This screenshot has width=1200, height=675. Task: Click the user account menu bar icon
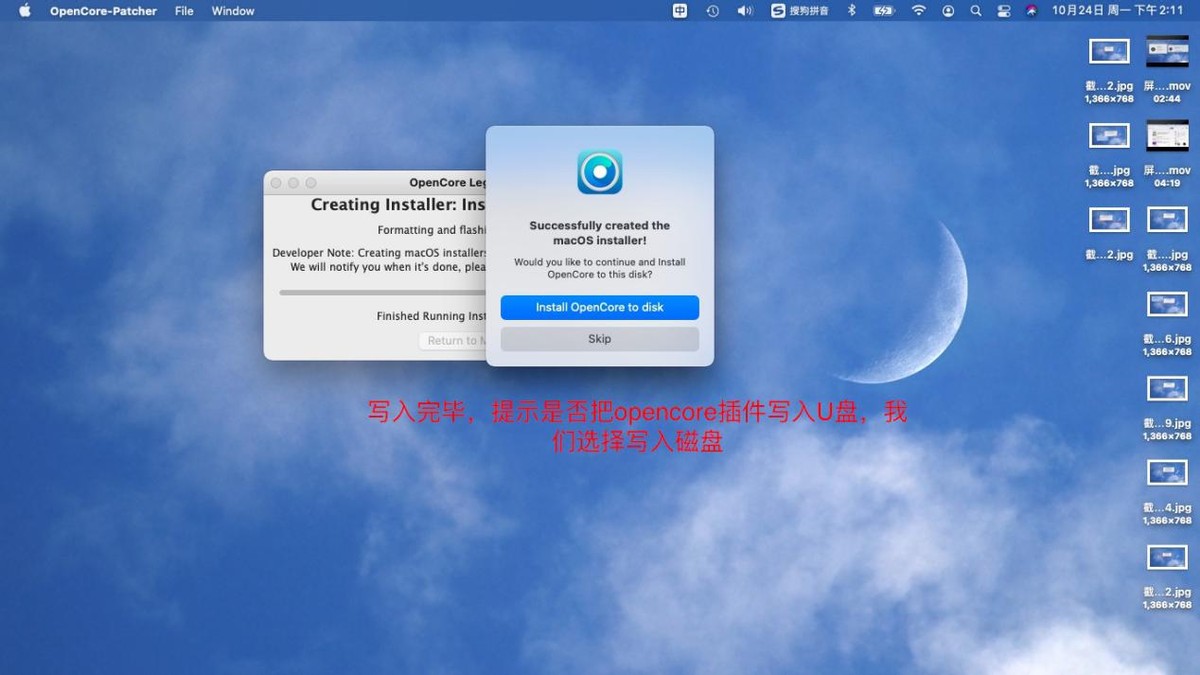(947, 11)
